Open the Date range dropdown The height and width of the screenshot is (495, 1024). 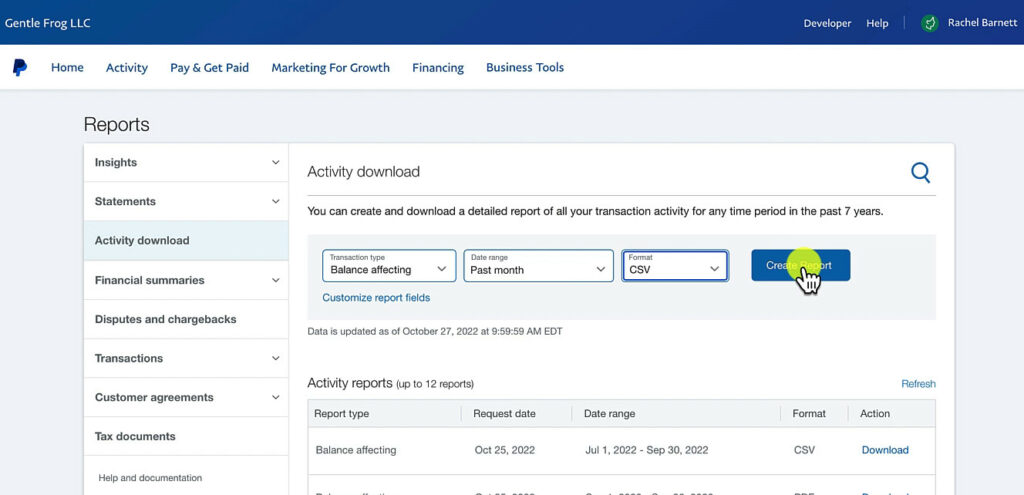point(539,265)
